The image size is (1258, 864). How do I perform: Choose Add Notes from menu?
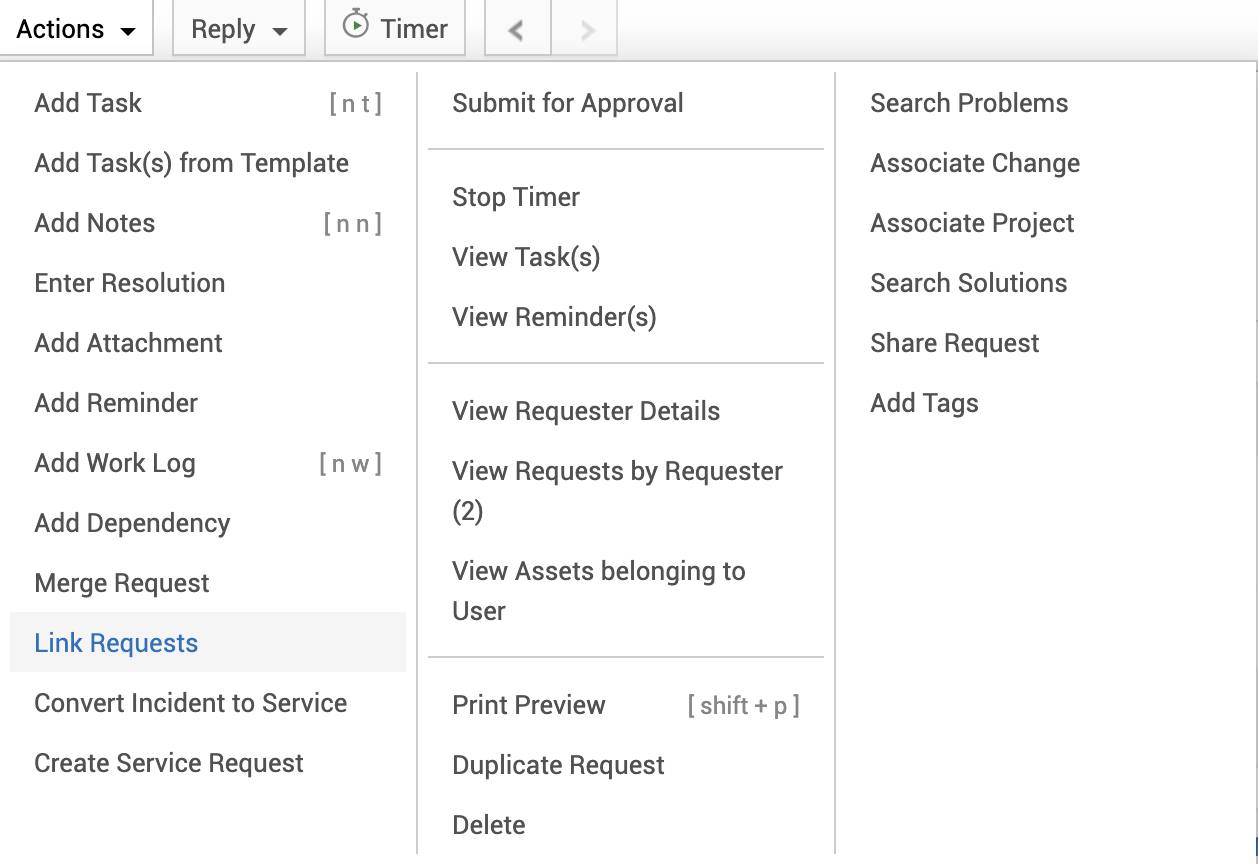point(95,223)
